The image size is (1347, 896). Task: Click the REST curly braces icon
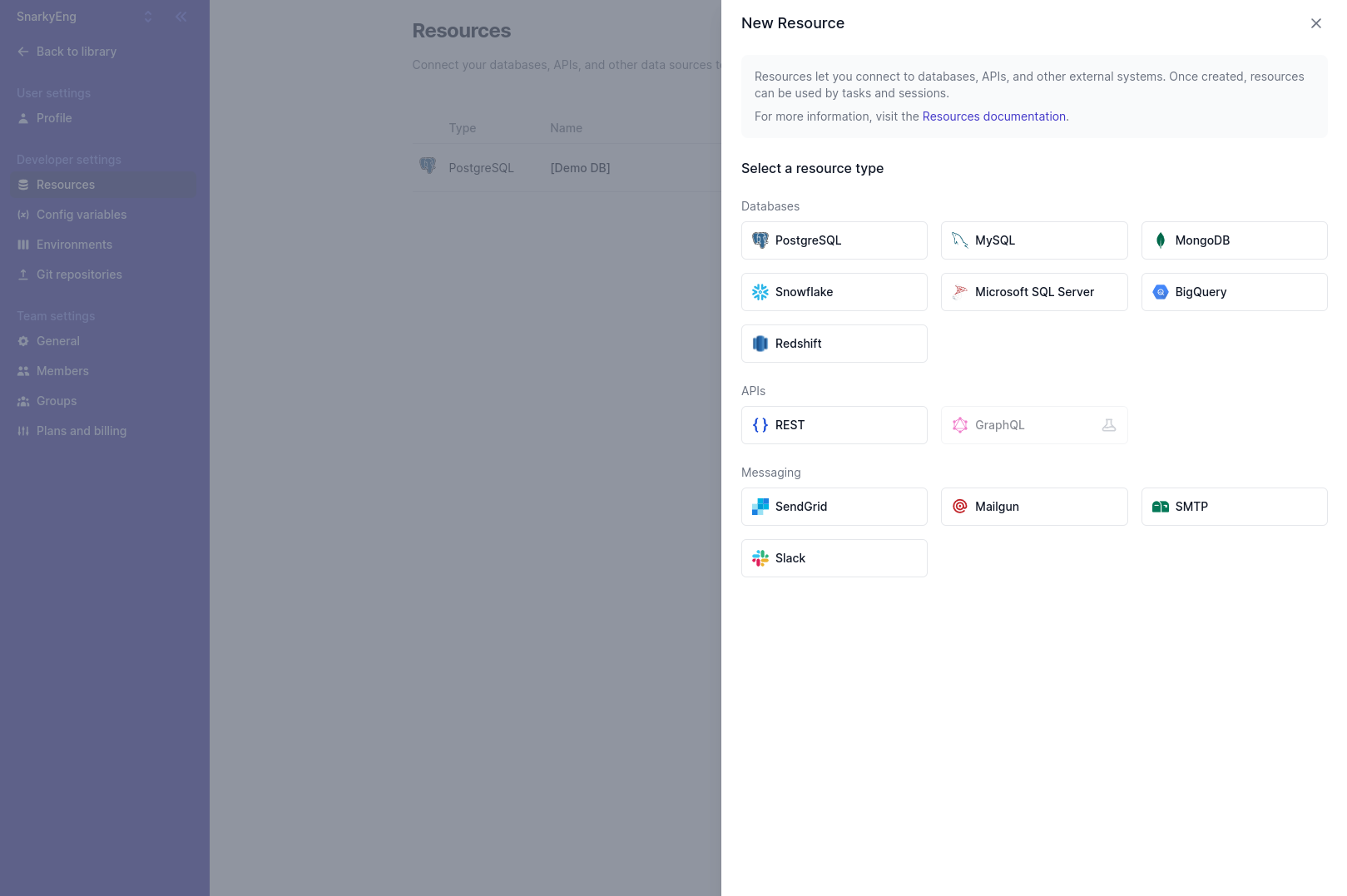[760, 425]
